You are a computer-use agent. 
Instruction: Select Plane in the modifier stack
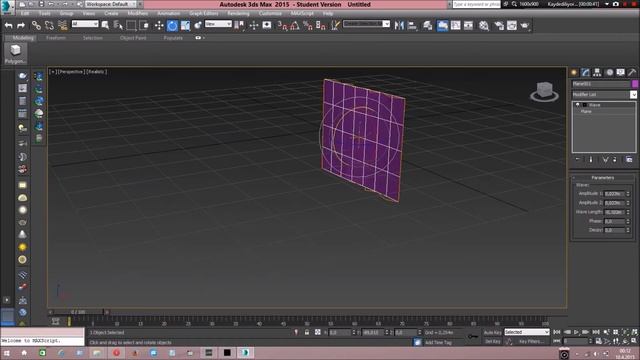[x=586, y=111]
